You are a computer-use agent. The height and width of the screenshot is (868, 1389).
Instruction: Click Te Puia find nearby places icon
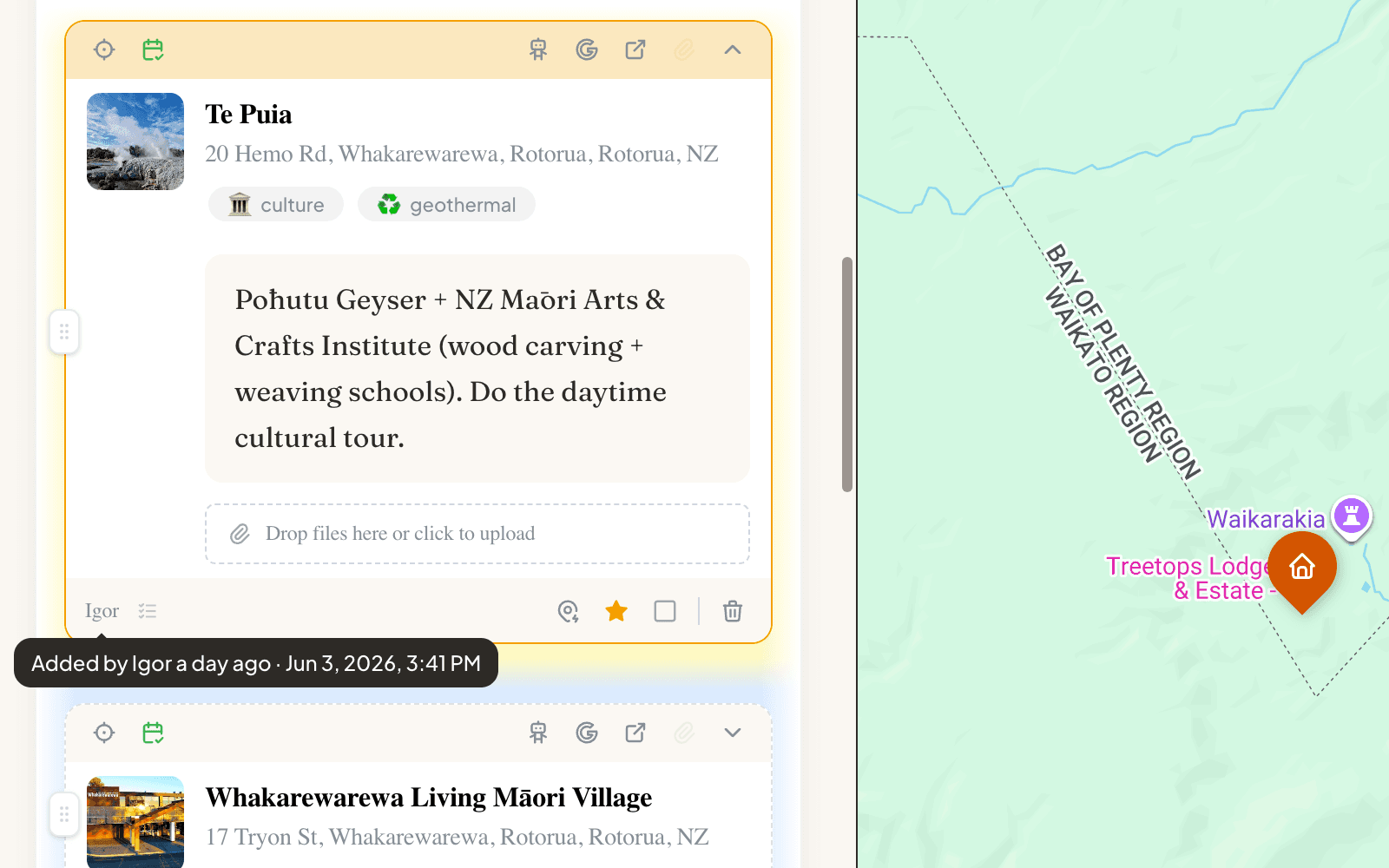point(568,611)
